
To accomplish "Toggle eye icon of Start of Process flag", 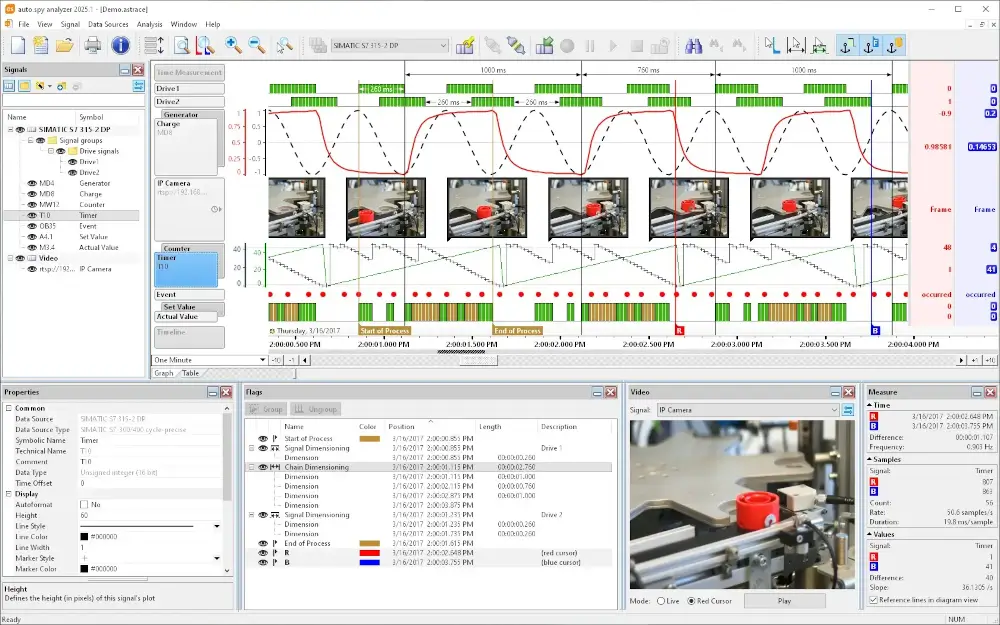I will tap(263, 439).
